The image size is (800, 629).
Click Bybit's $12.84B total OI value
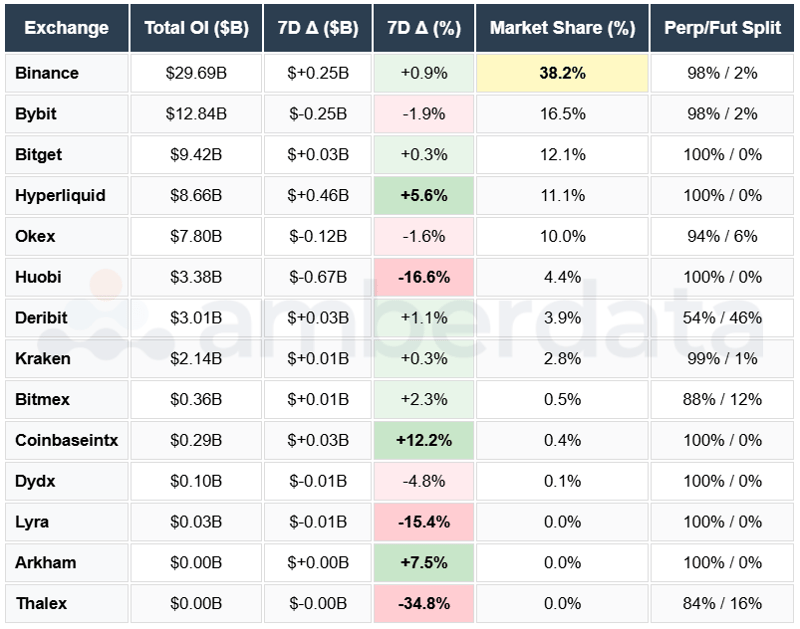195,113
